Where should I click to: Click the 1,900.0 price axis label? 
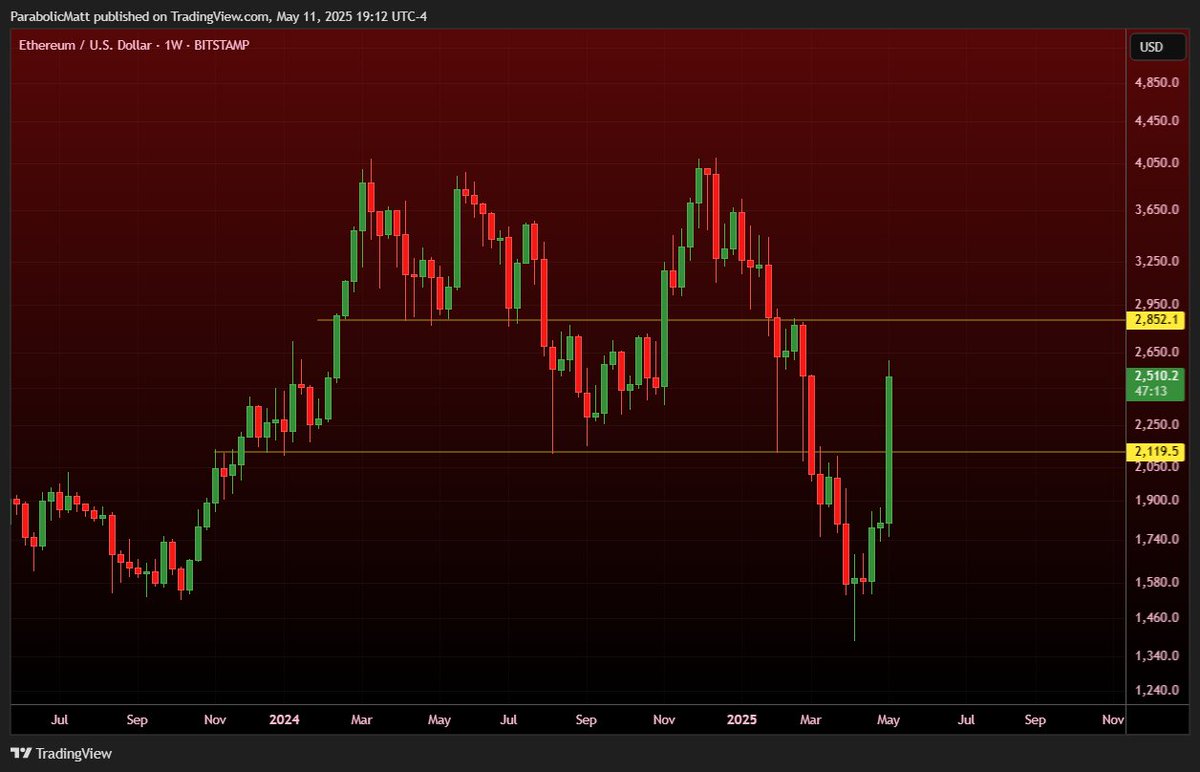pyautogui.click(x=1155, y=500)
